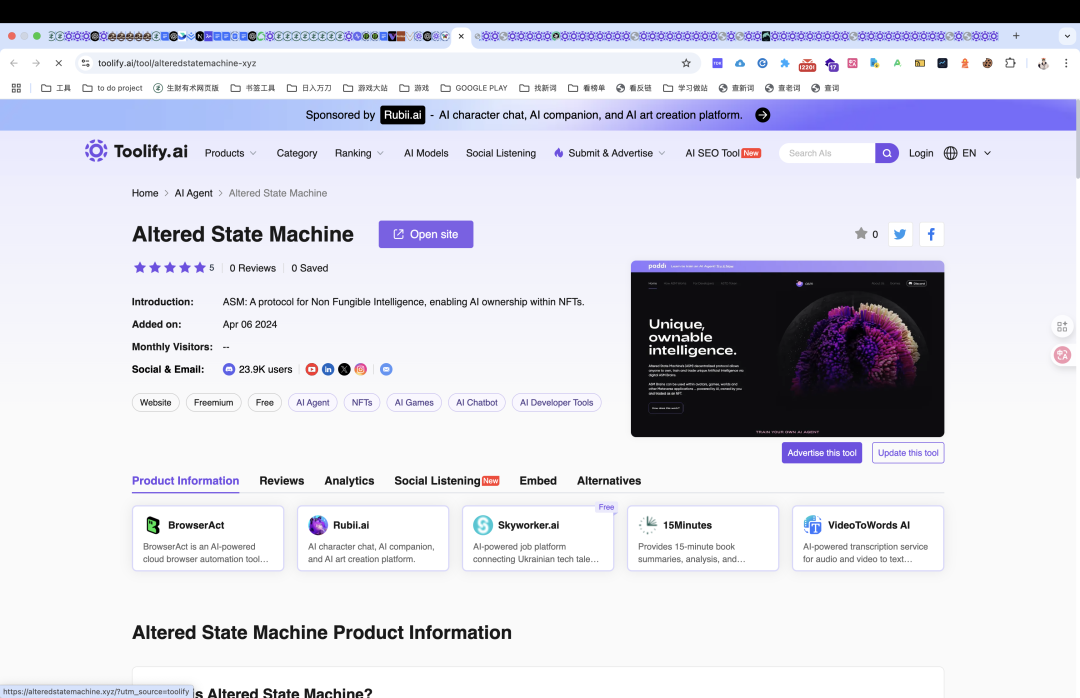Switch to the Alternatives tab
Screen dimensions: 1080x698
tap(609, 481)
